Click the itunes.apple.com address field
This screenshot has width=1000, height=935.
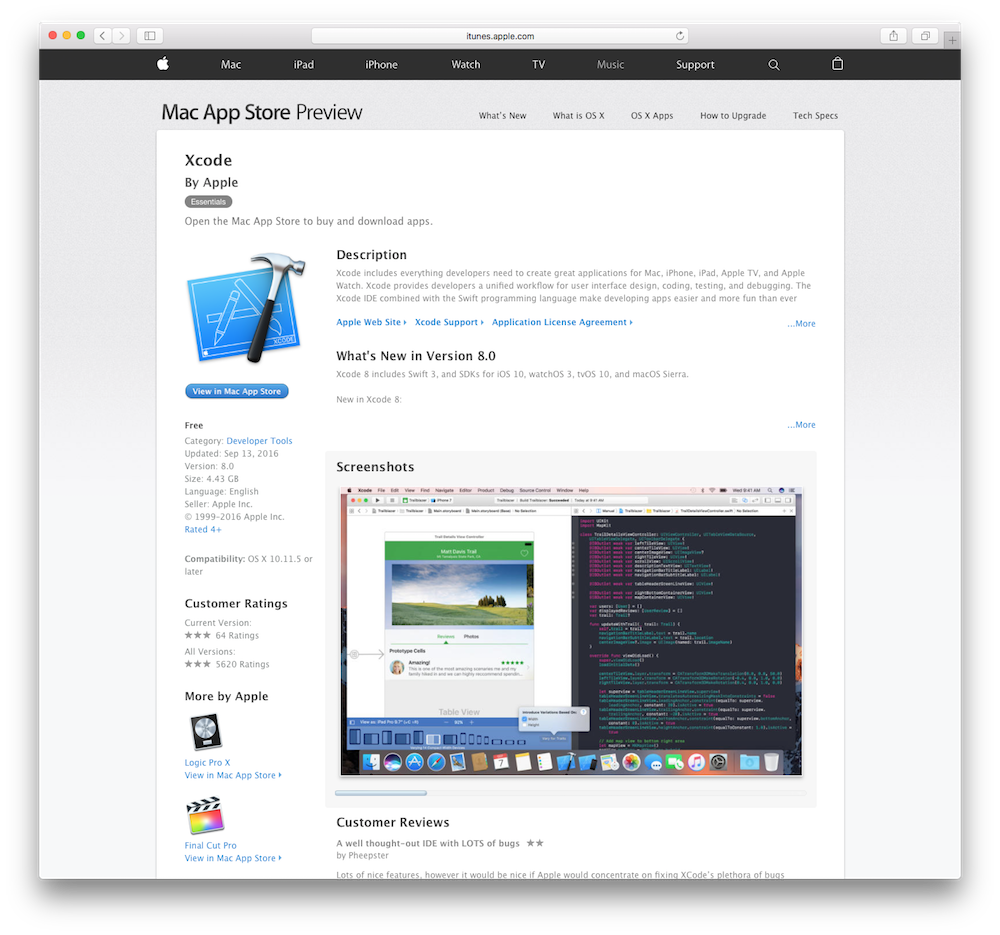(x=500, y=36)
